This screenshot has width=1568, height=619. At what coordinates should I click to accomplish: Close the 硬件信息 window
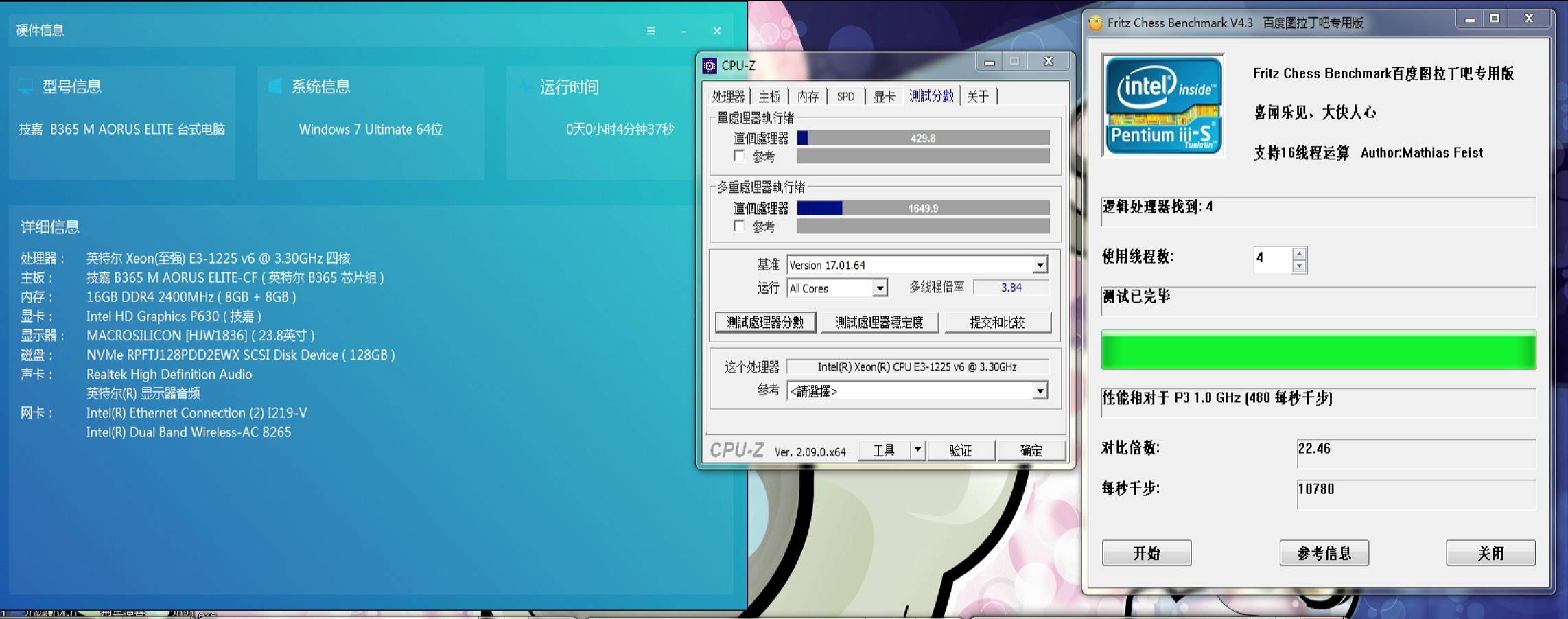(717, 31)
